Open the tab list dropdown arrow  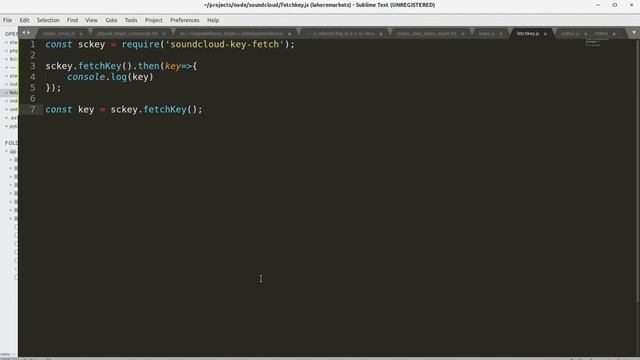(x=634, y=33)
